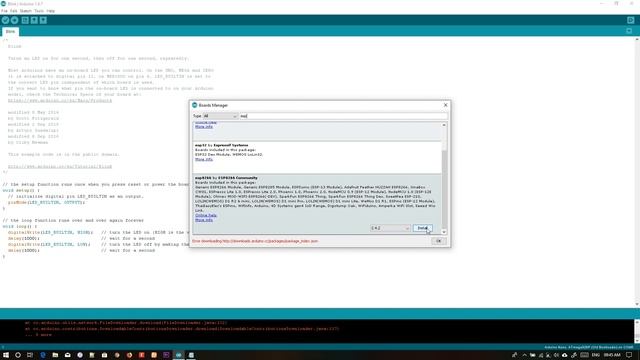Viewport: 640px width, 360px height.
Task: Open the Edit menu
Action: click(13, 11)
